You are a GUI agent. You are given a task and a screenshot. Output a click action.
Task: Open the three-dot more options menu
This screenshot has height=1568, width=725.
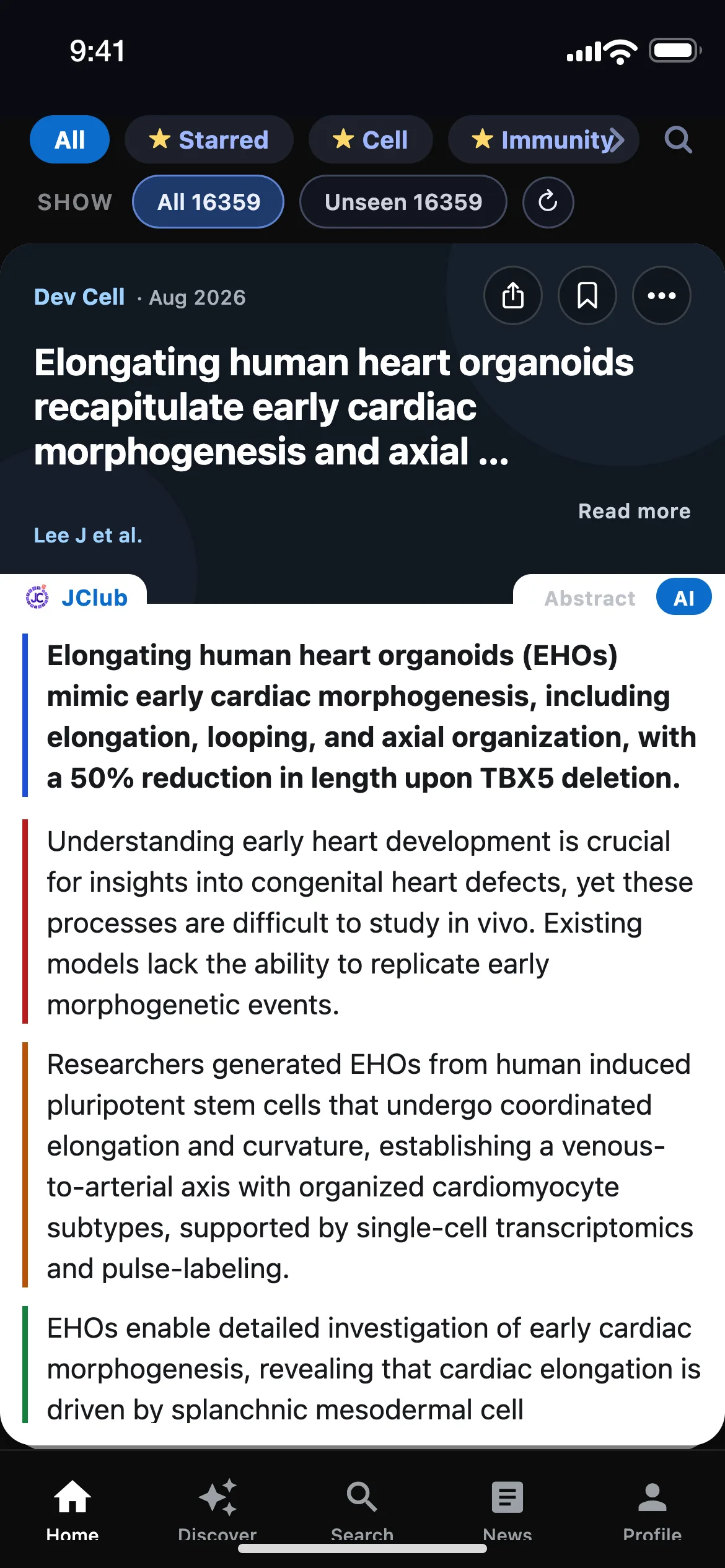tap(661, 295)
